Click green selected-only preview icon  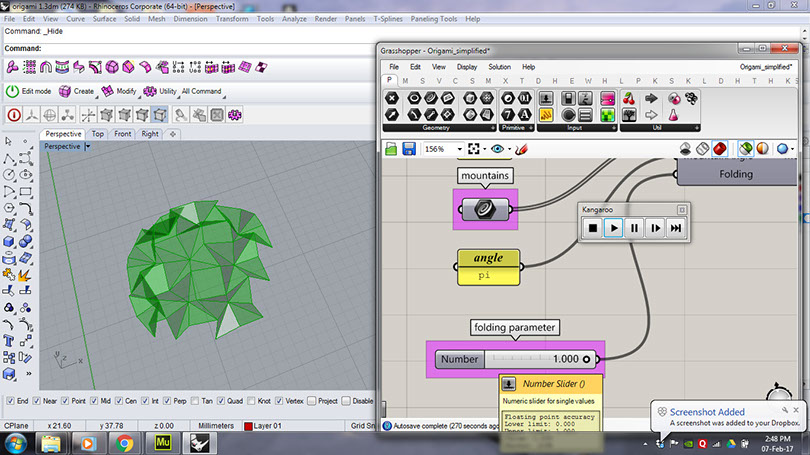click(745, 149)
